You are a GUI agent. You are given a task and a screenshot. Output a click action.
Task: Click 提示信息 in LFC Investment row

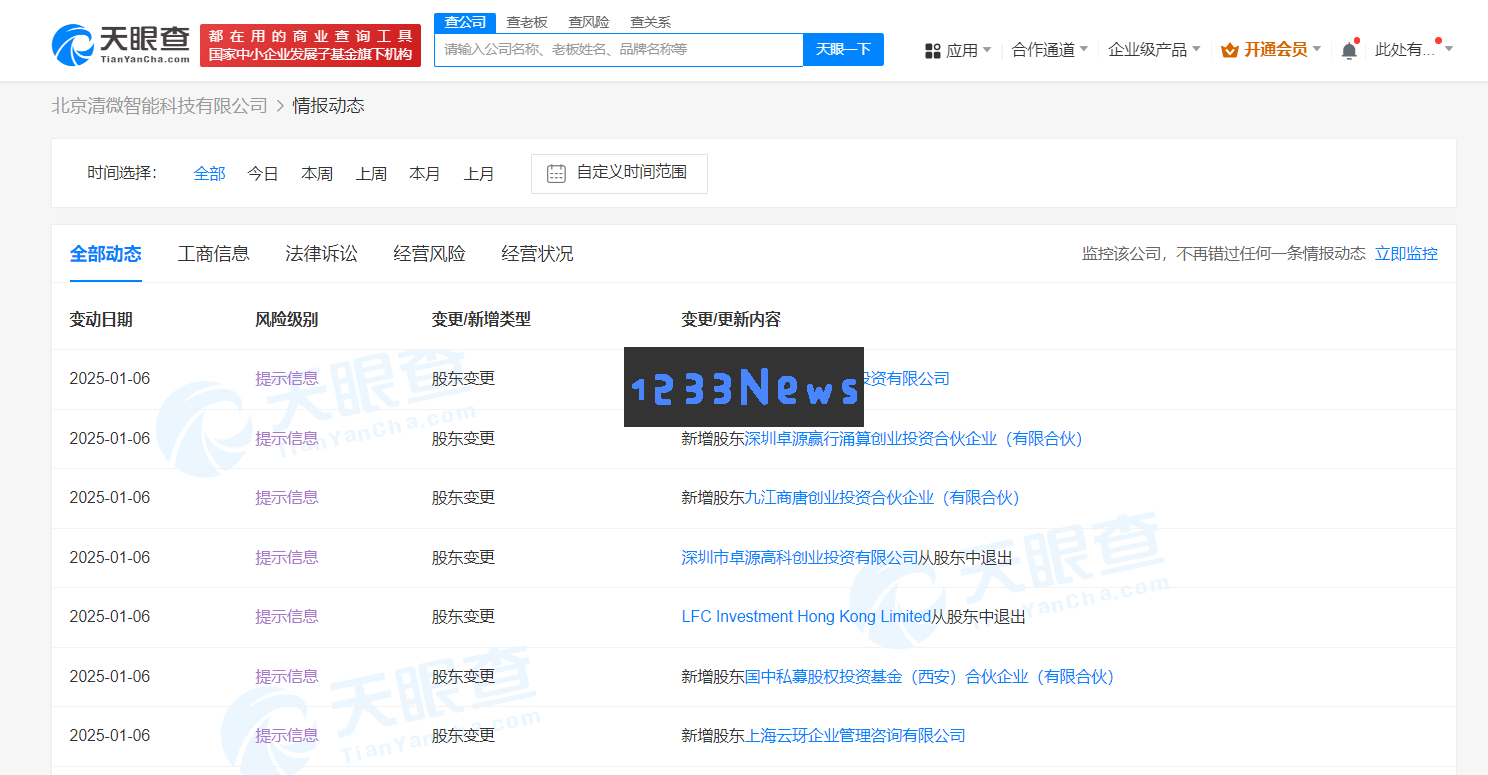287,617
